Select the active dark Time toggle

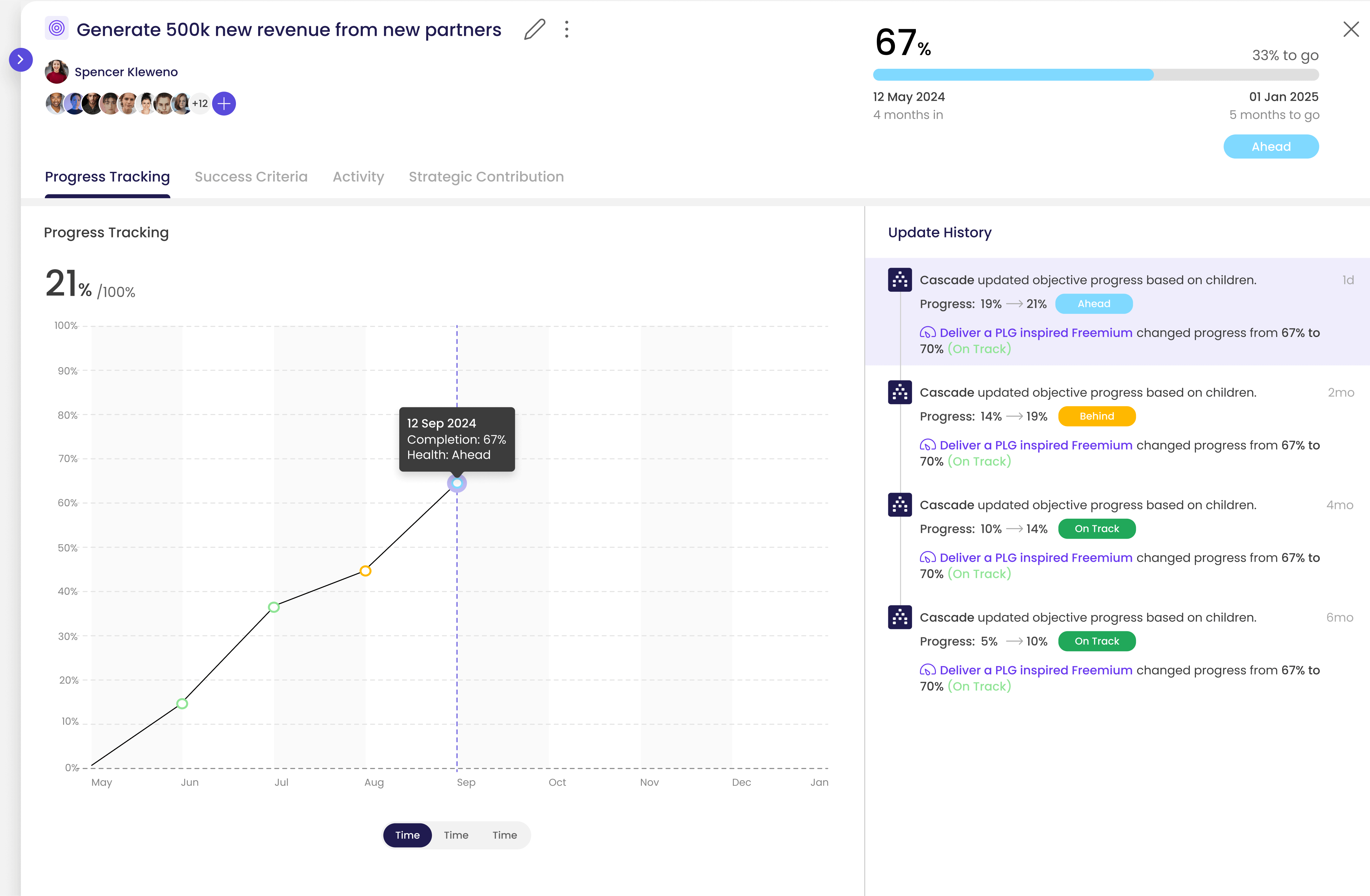pos(407,835)
